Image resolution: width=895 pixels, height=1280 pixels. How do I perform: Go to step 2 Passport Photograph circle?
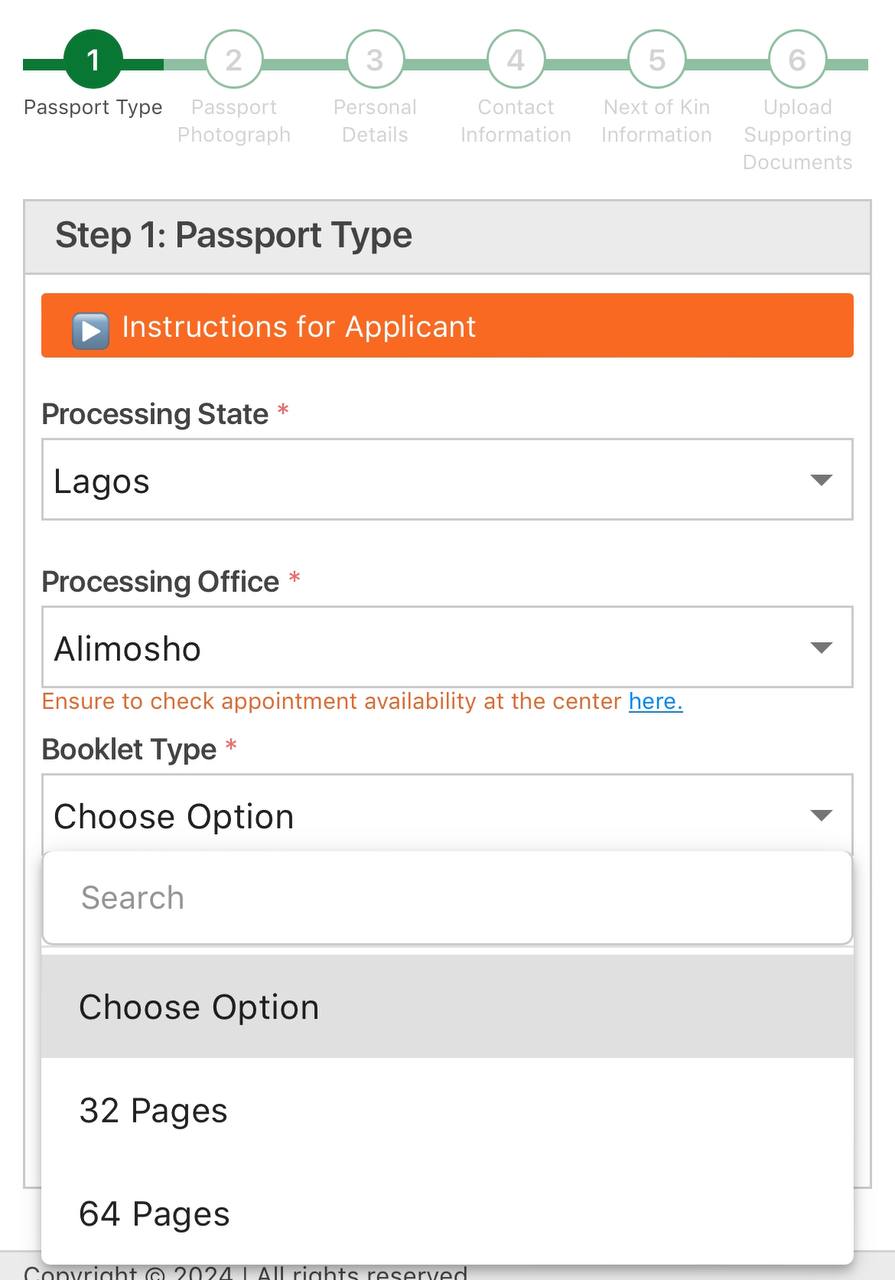pyautogui.click(x=234, y=60)
